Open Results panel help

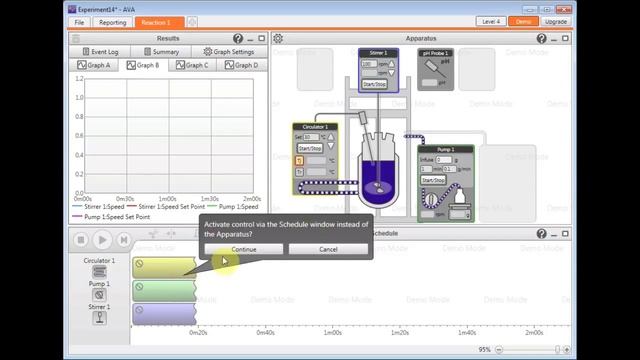(238, 38)
